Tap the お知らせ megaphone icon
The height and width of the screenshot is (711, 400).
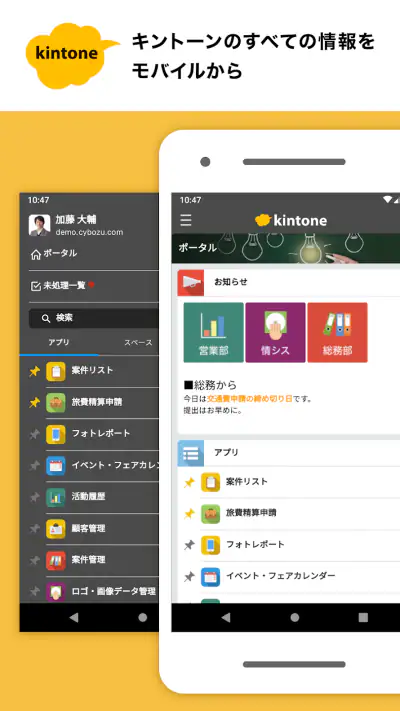click(x=190, y=282)
